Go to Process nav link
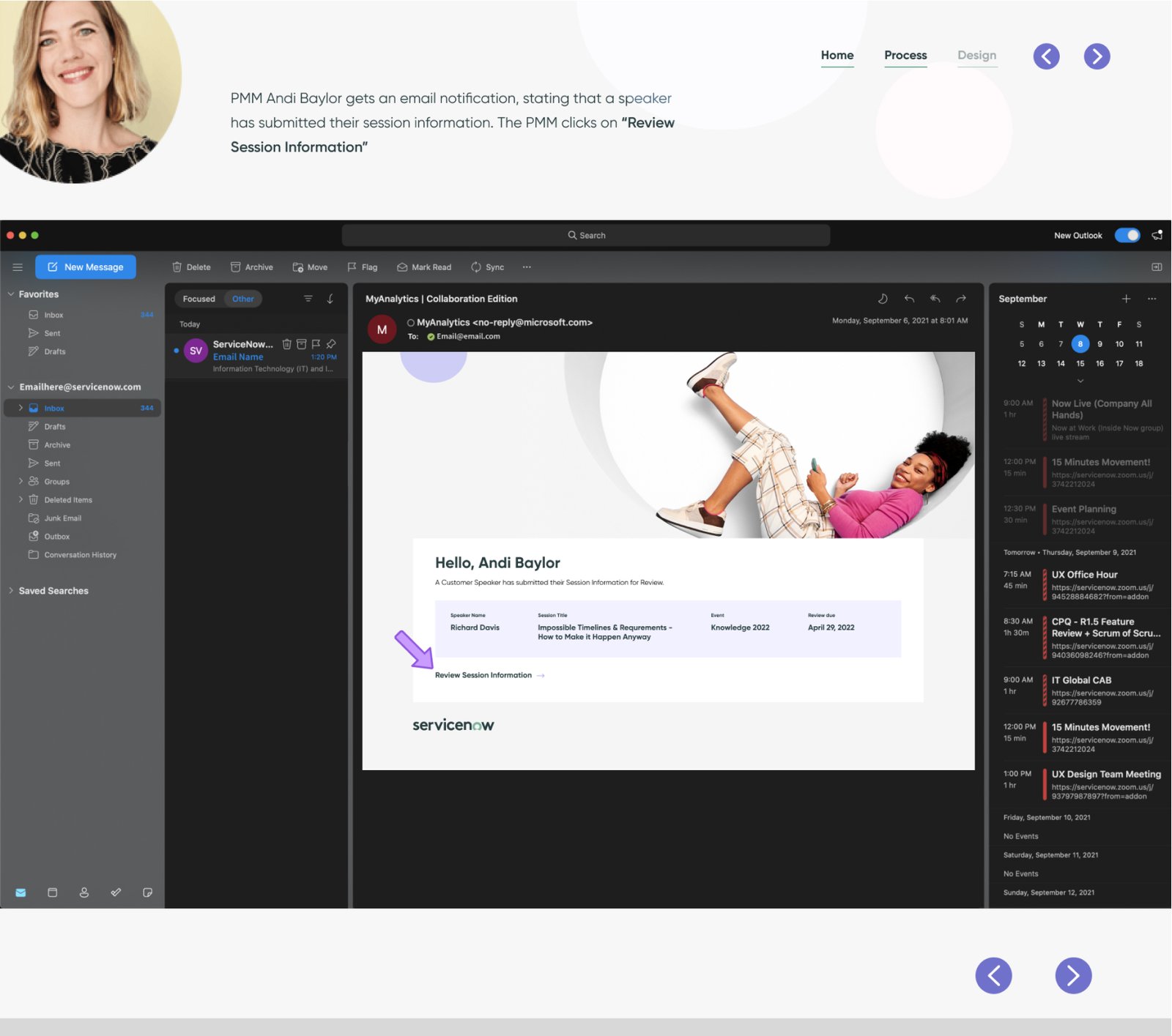Viewport: 1172px width, 1036px height. tap(905, 56)
